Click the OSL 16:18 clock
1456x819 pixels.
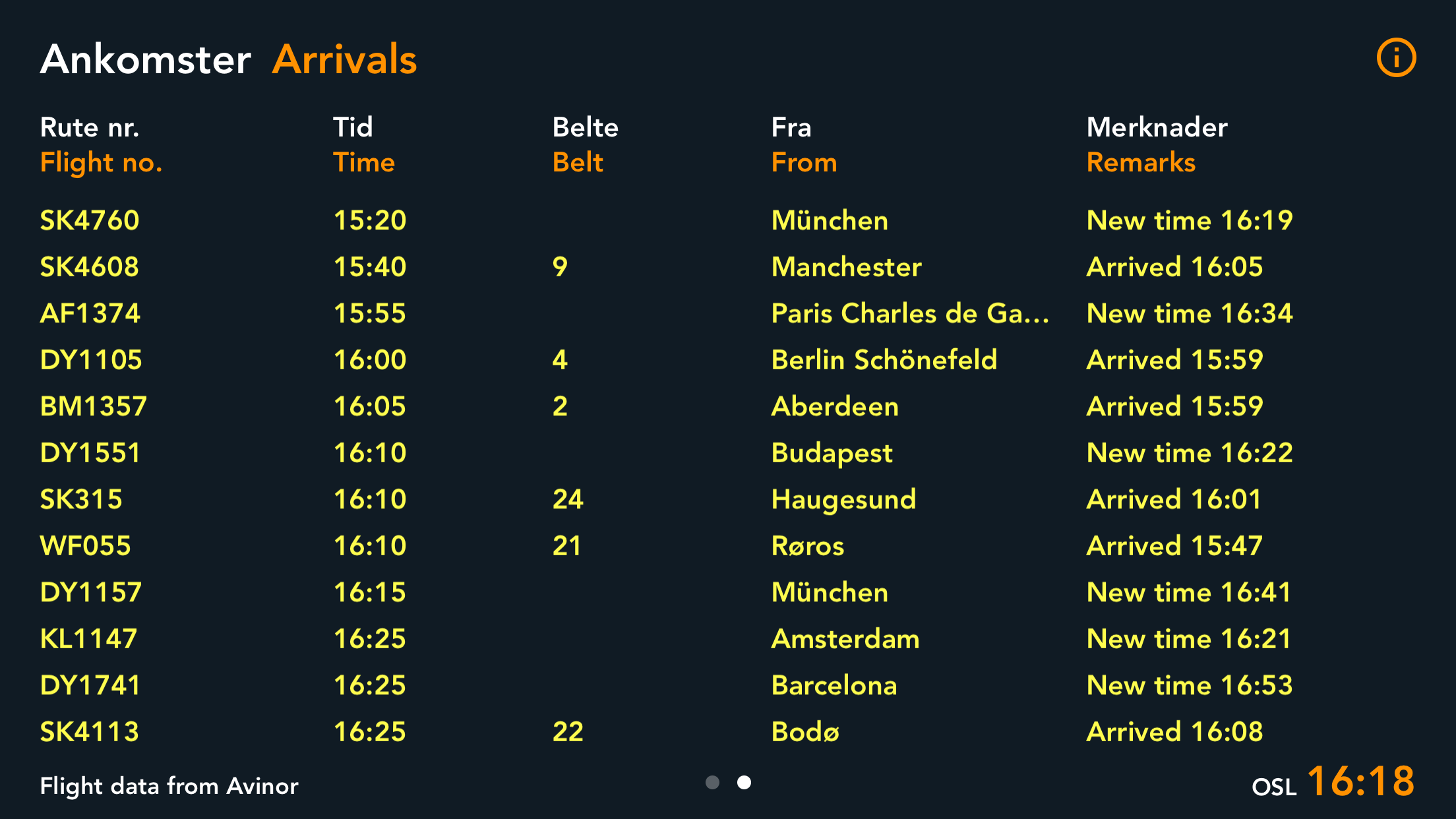(x=1333, y=783)
